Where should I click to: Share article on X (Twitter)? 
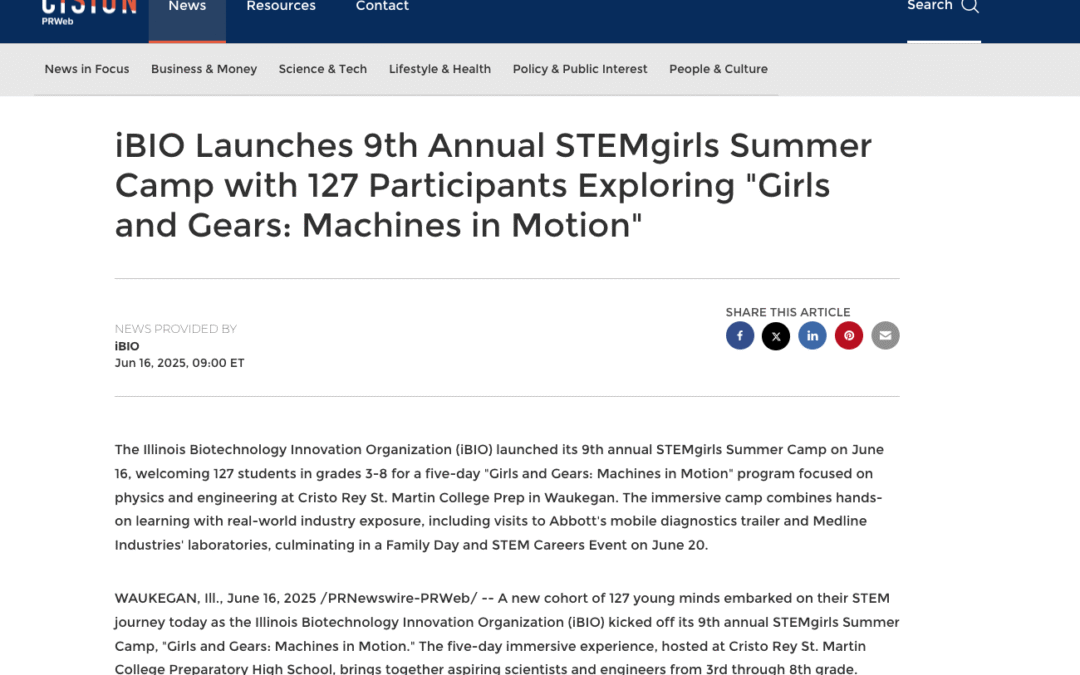coord(776,335)
